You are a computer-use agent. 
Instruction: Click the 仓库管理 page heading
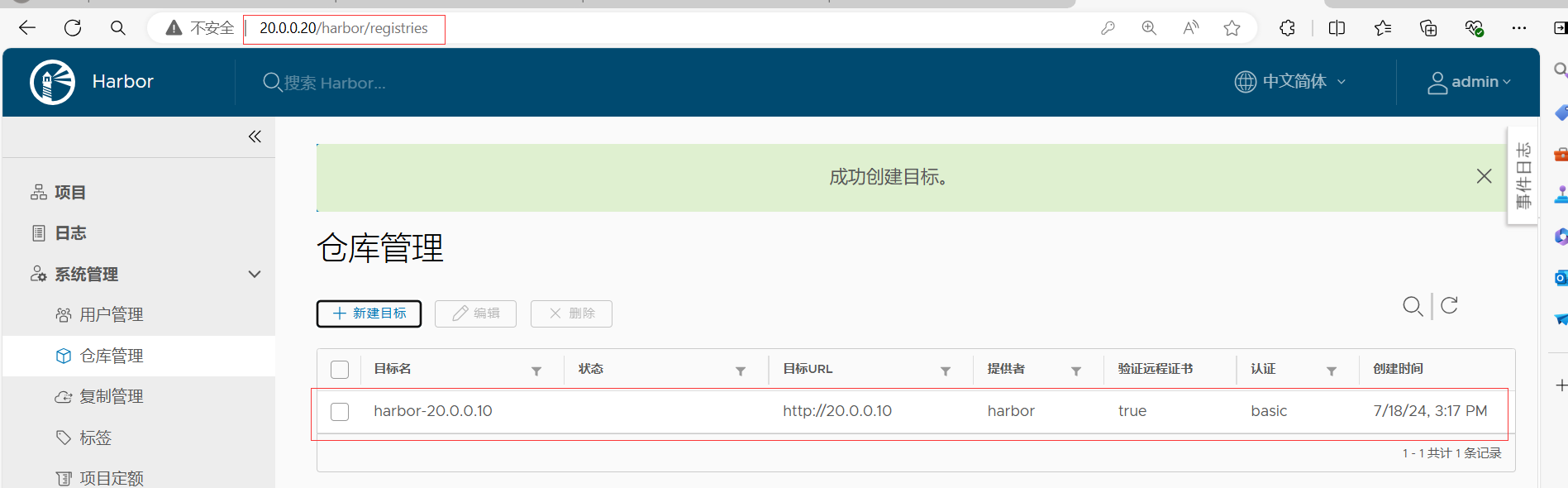pyautogui.click(x=380, y=248)
